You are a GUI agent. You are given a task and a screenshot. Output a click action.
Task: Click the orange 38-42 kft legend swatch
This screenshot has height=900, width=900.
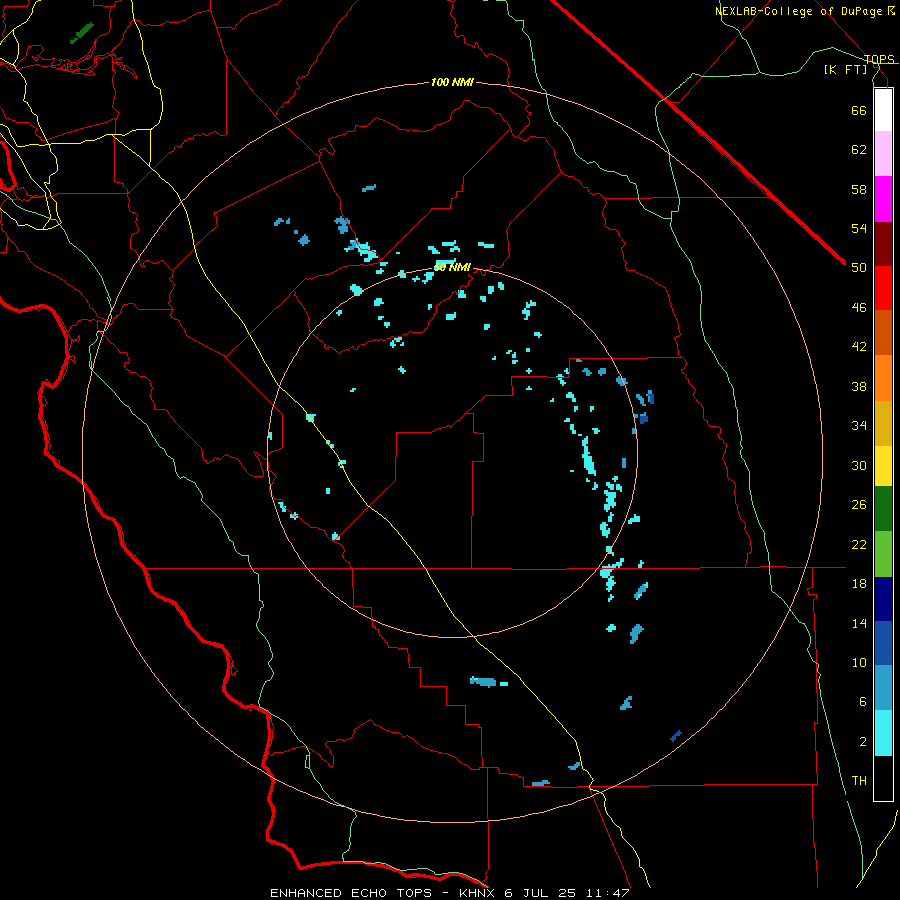coord(883,378)
